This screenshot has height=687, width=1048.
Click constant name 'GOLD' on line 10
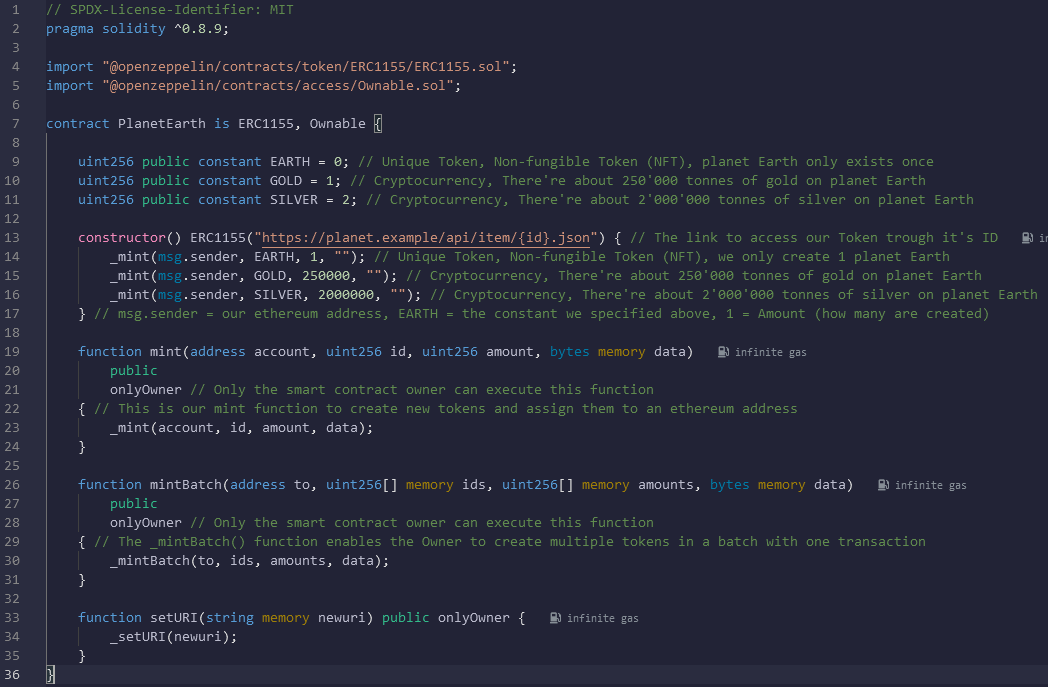(286, 180)
